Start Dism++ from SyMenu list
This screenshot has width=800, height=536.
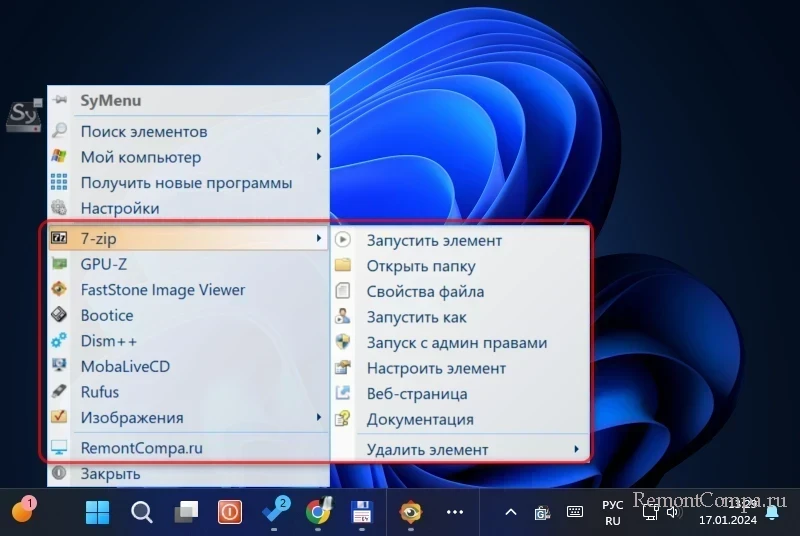[x=108, y=341]
